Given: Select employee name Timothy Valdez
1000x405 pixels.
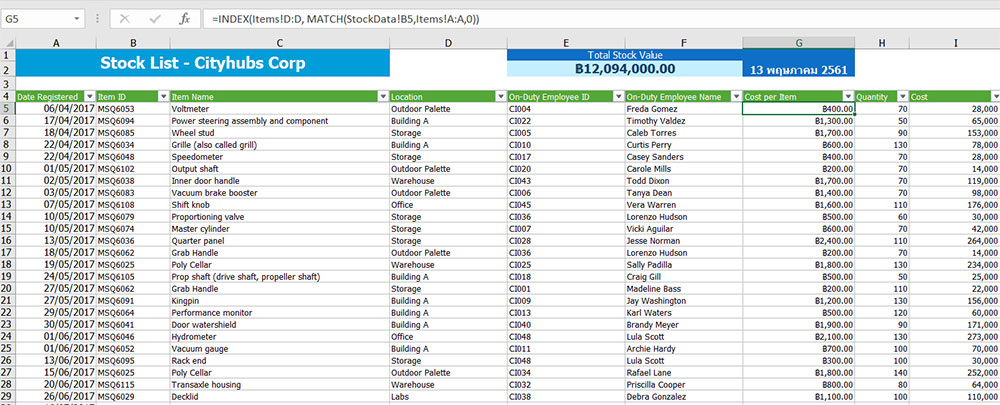Looking at the screenshot, I should click(x=684, y=121).
